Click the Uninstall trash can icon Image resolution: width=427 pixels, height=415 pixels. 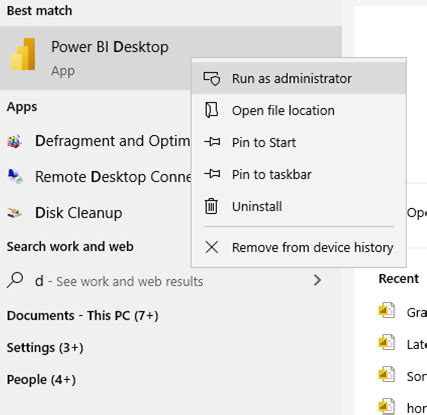(x=211, y=206)
